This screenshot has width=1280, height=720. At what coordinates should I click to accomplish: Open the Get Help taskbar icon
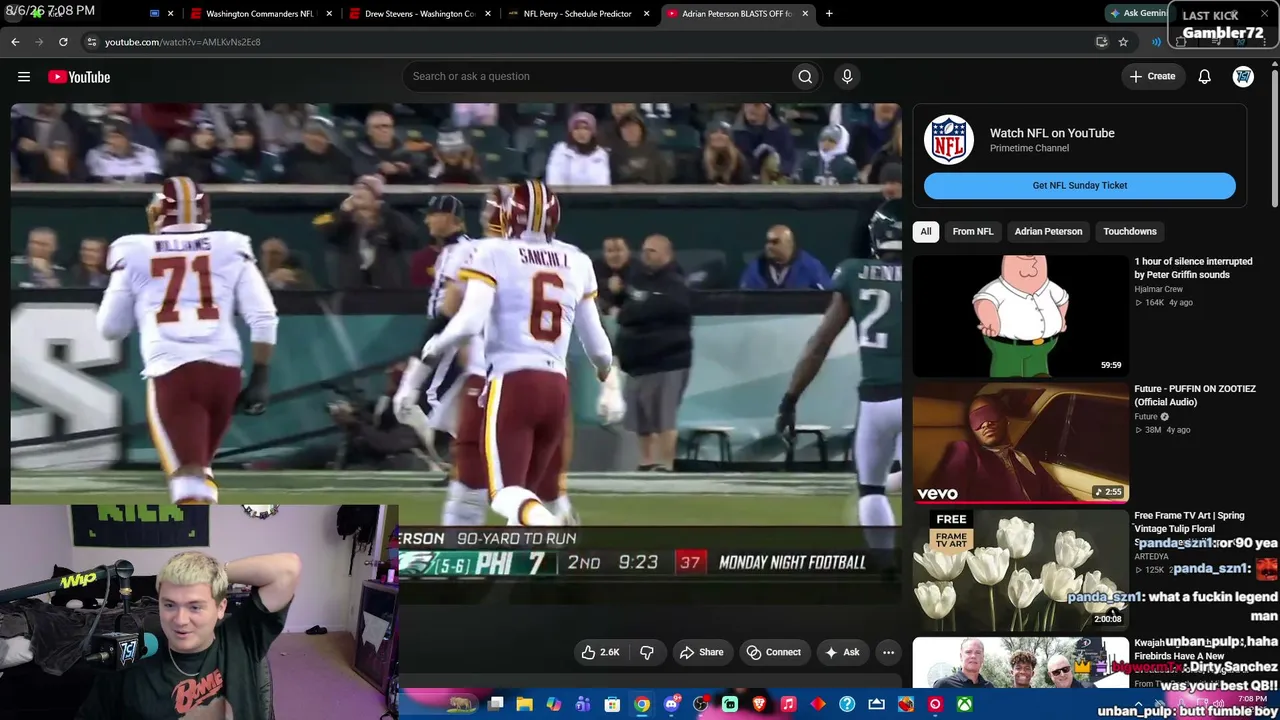coord(847,704)
